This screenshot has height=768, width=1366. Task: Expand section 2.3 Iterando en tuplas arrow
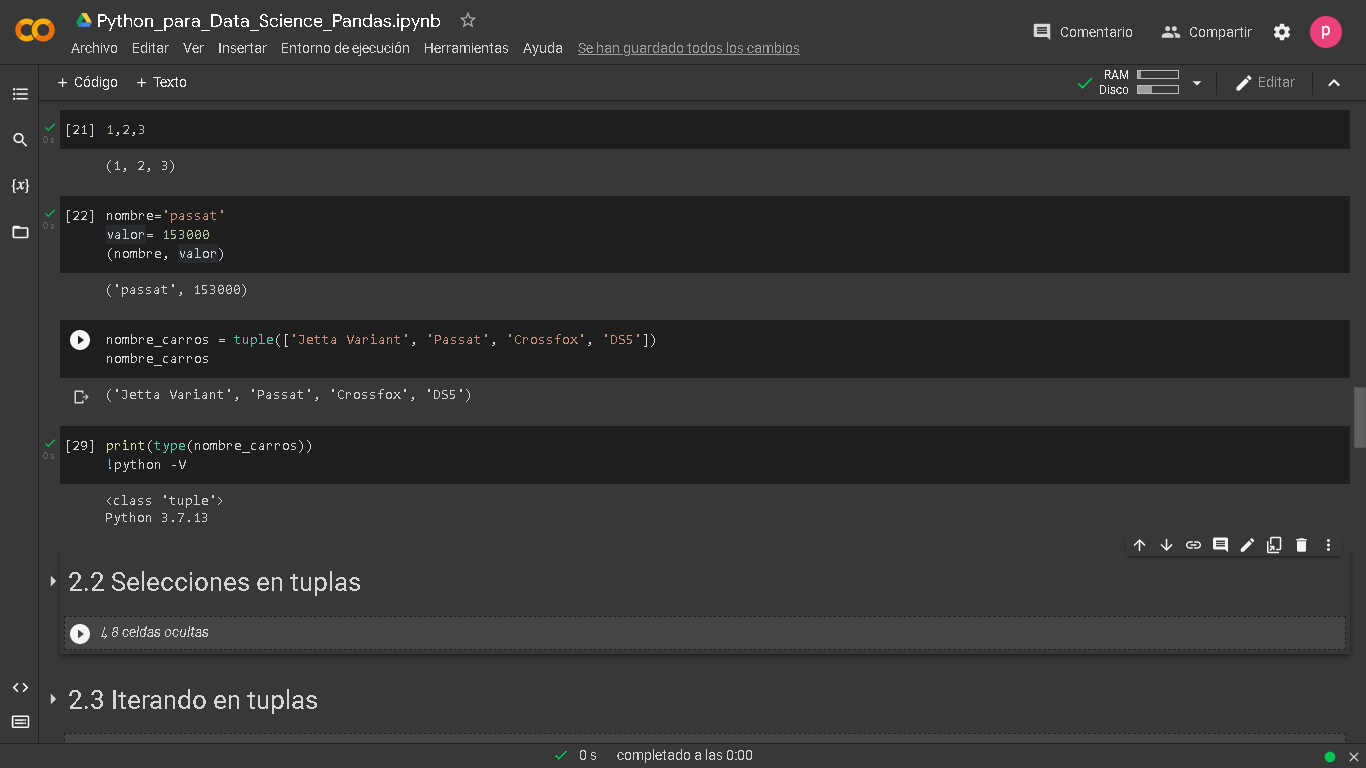pyautogui.click(x=53, y=699)
